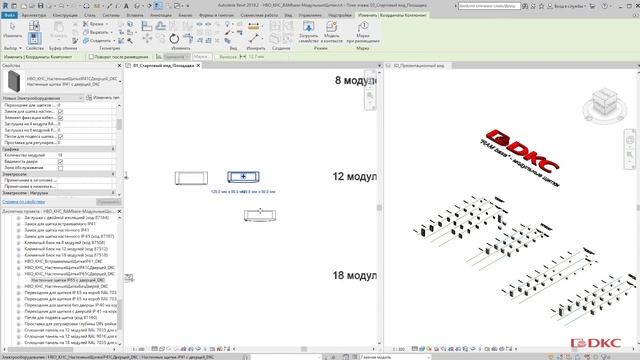Click Марки при размещении (Tag on Placement) icon

point(362,27)
